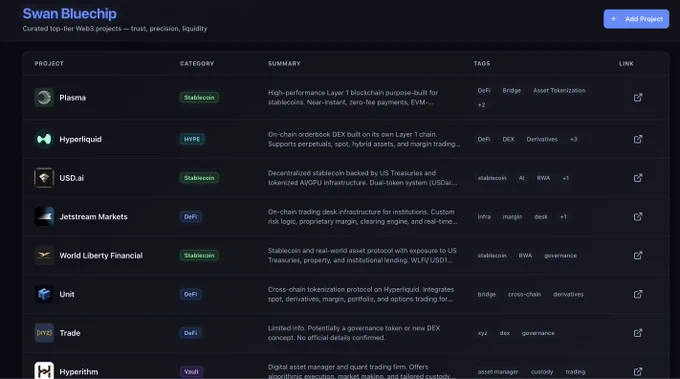Select the Trade project name
The image size is (680, 379).
(70, 333)
